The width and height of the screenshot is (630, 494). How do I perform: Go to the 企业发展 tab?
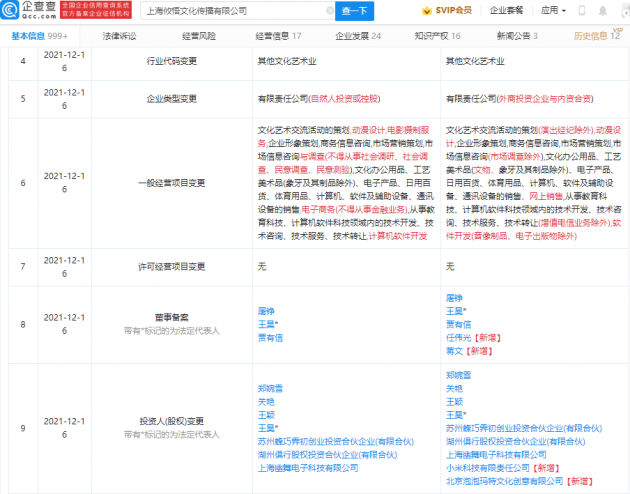coord(358,35)
